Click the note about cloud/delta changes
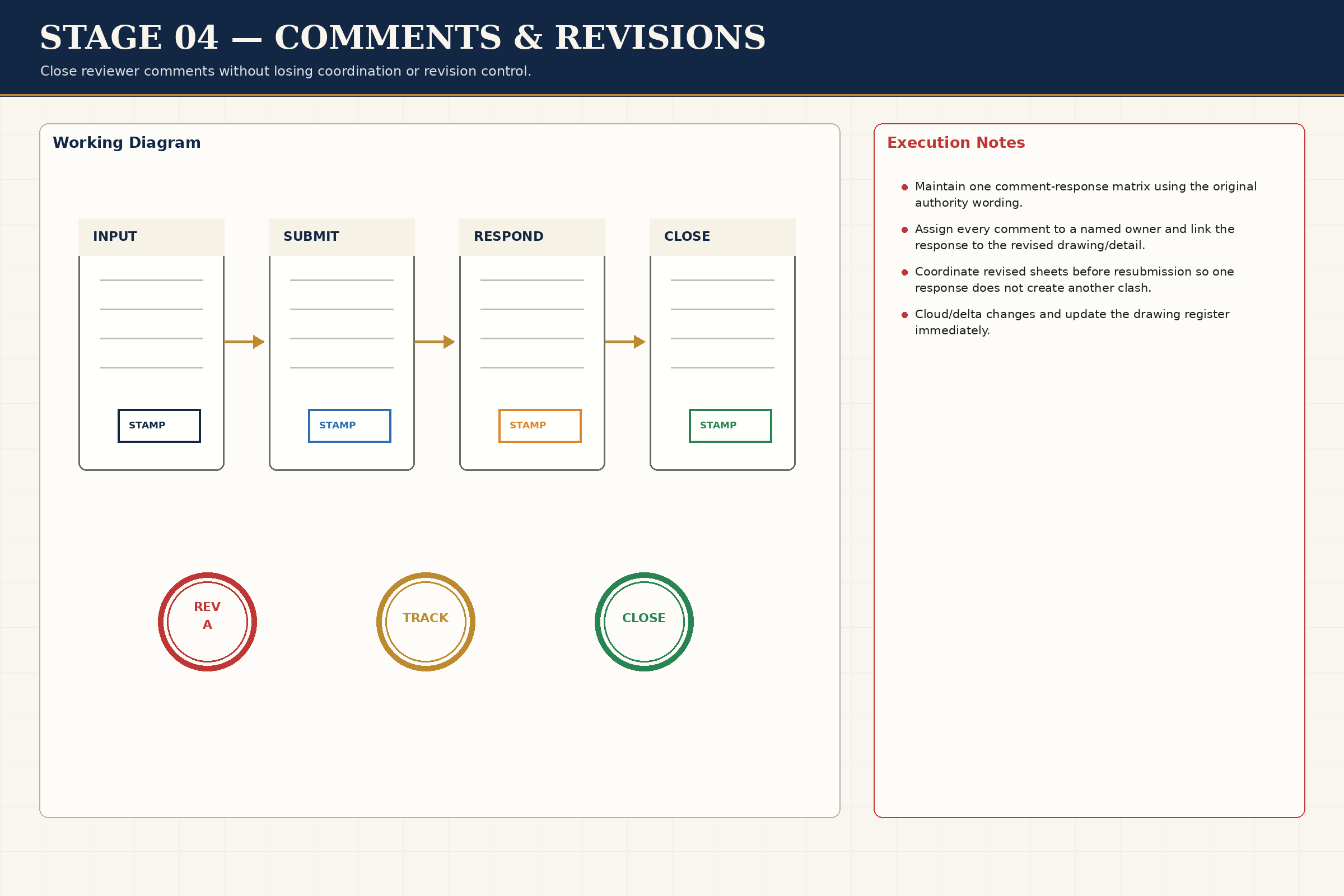 pyautogui.click(x=1072, y=323)
